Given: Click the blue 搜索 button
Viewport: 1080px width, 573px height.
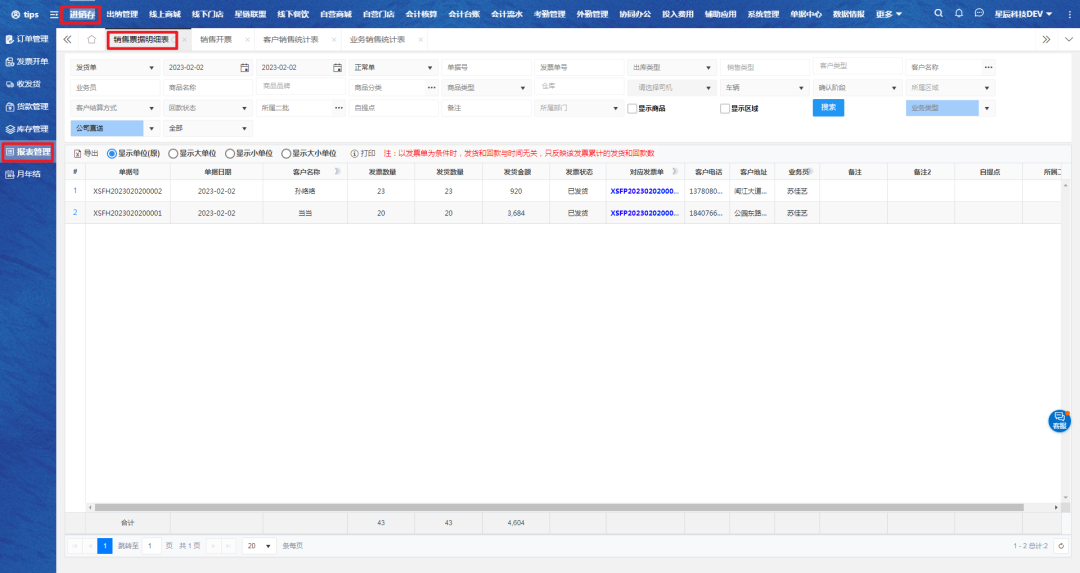Looking at the screenshot, I should tap(828, 108).
